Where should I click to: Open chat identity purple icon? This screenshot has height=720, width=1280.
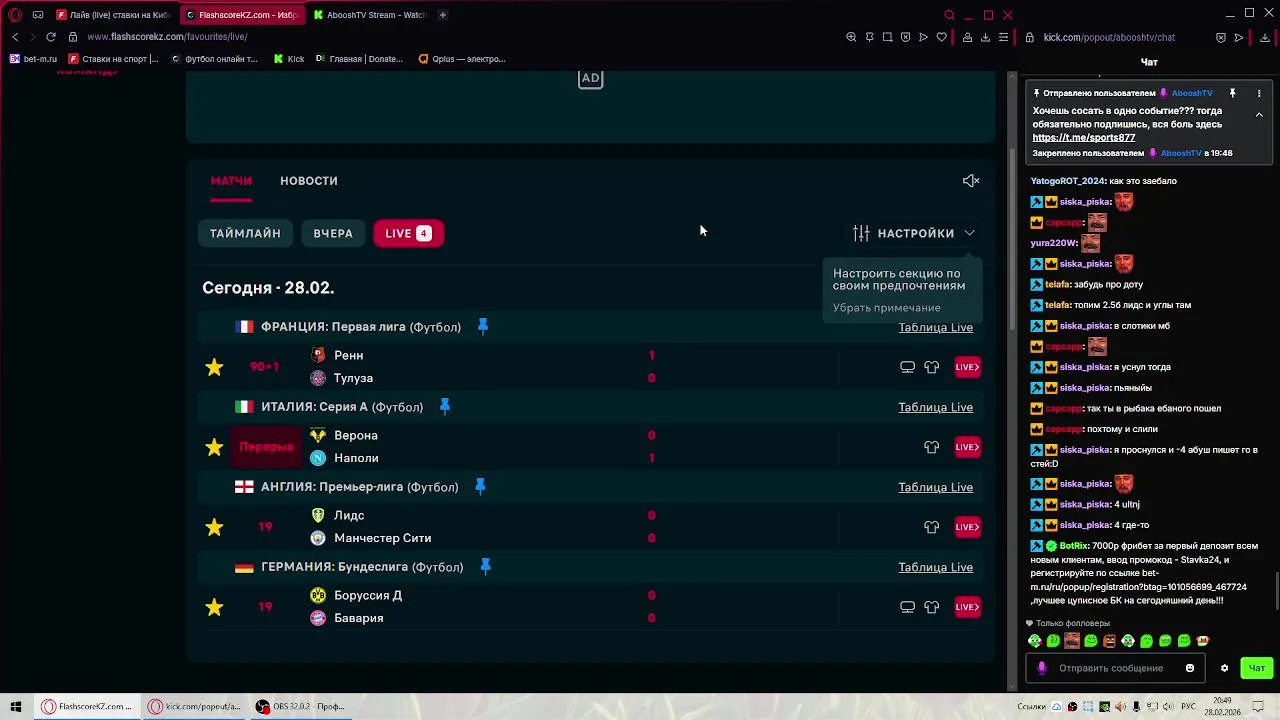click(1042, 668)
